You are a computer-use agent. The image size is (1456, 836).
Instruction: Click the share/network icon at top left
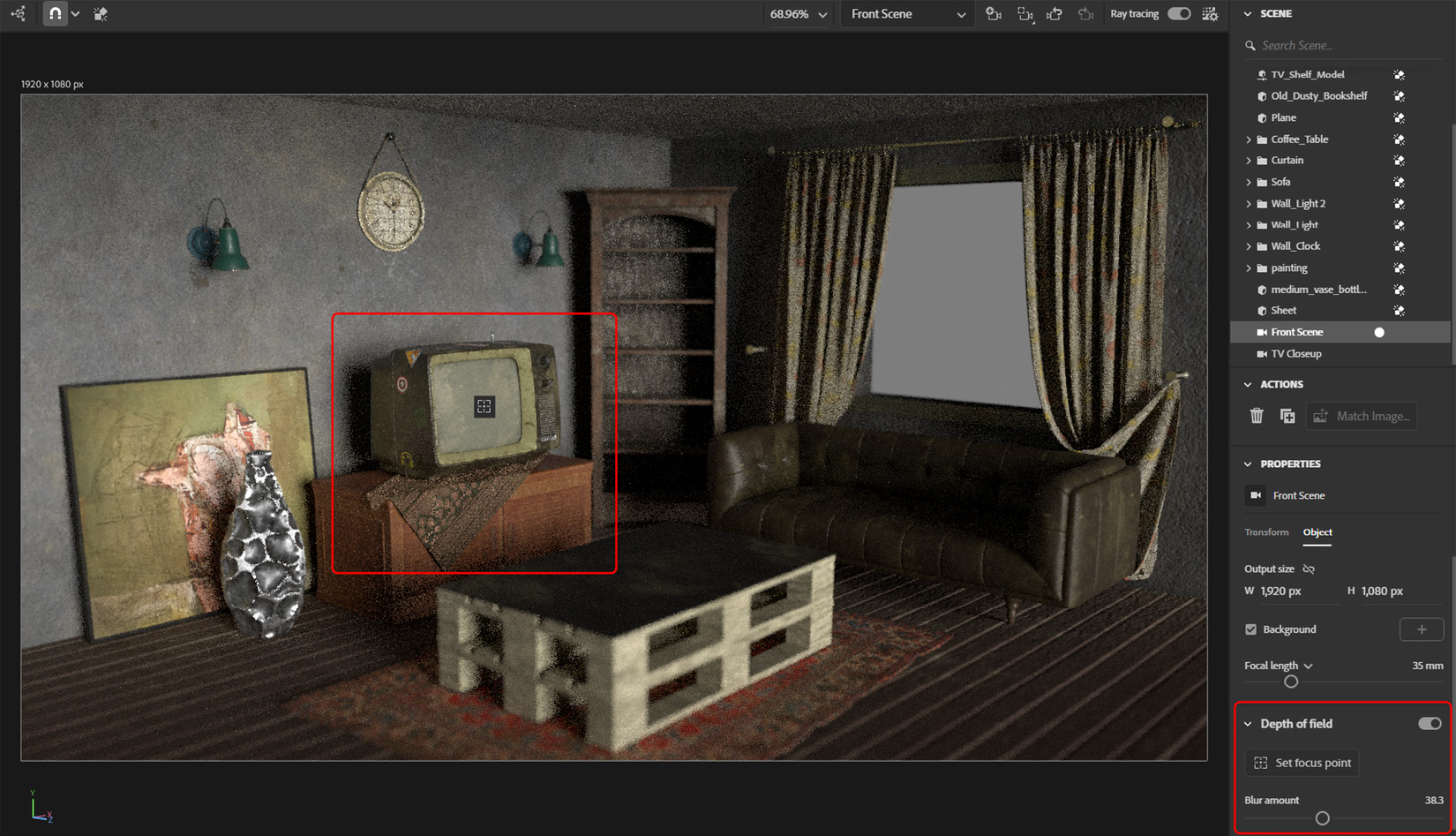tap(18, 14)
